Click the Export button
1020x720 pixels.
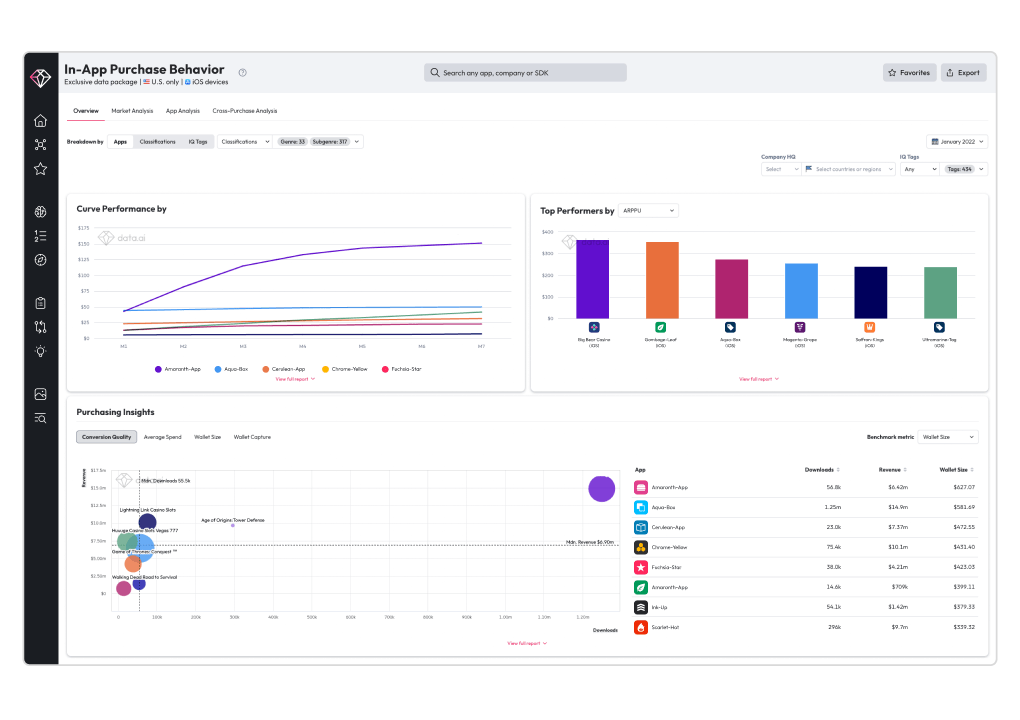(x=963, y=73)
